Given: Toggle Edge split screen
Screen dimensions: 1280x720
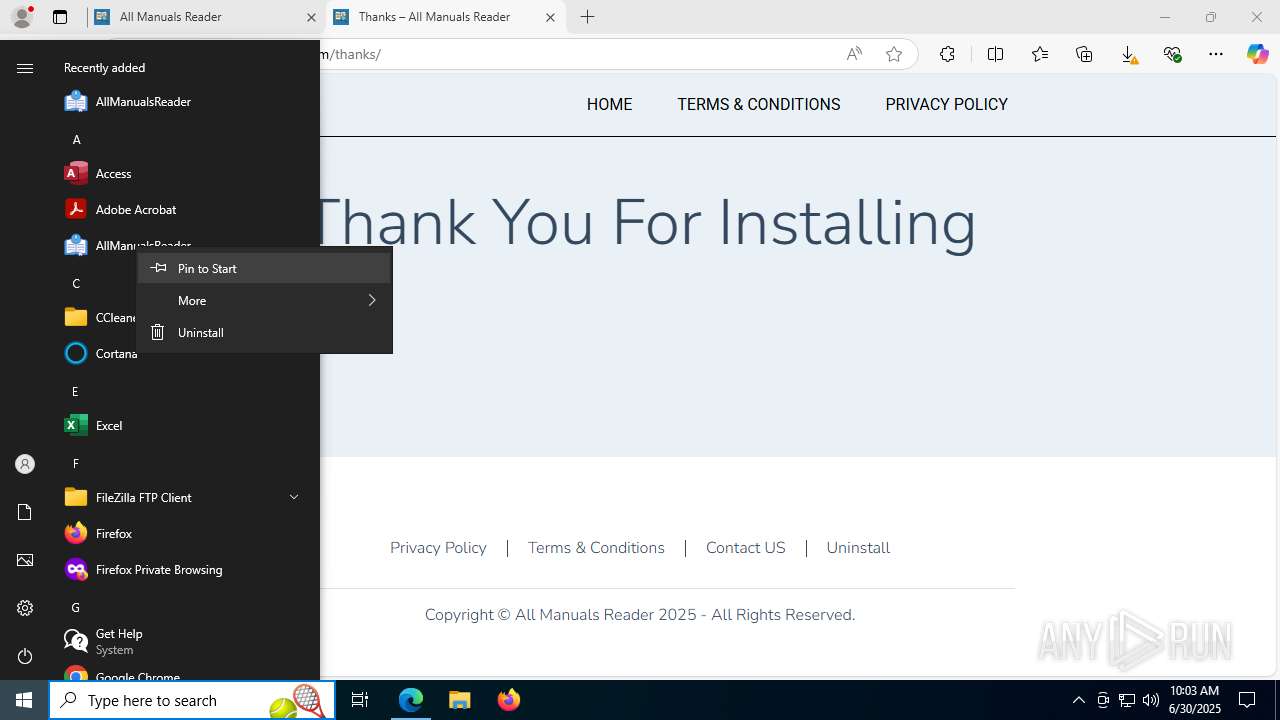Looking at the screenshot, I should (x=995, y=54).
